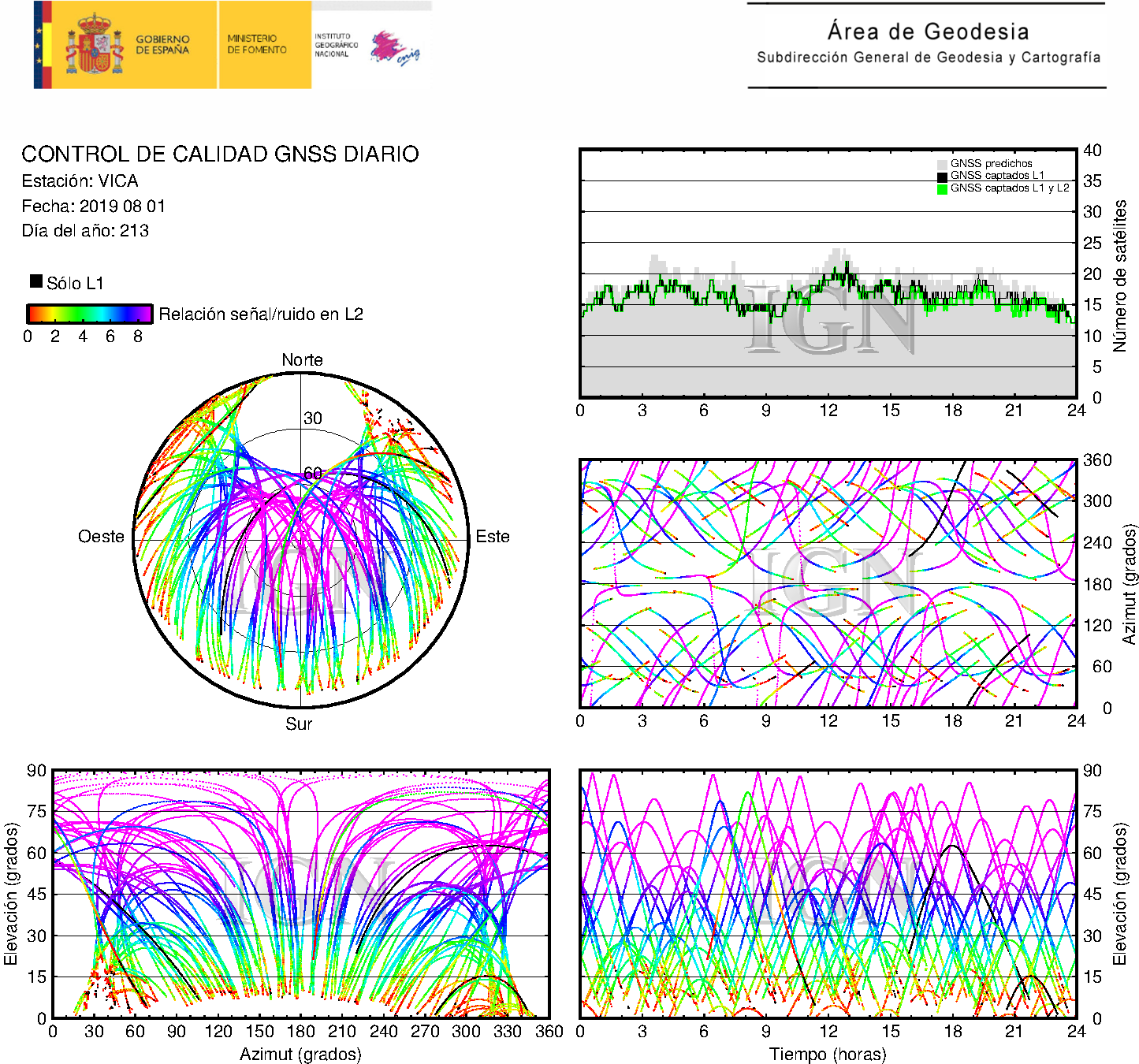1139x1064 pixels.
Task: Click the Ministerio de Fomento label
Action: coord(257,44)
